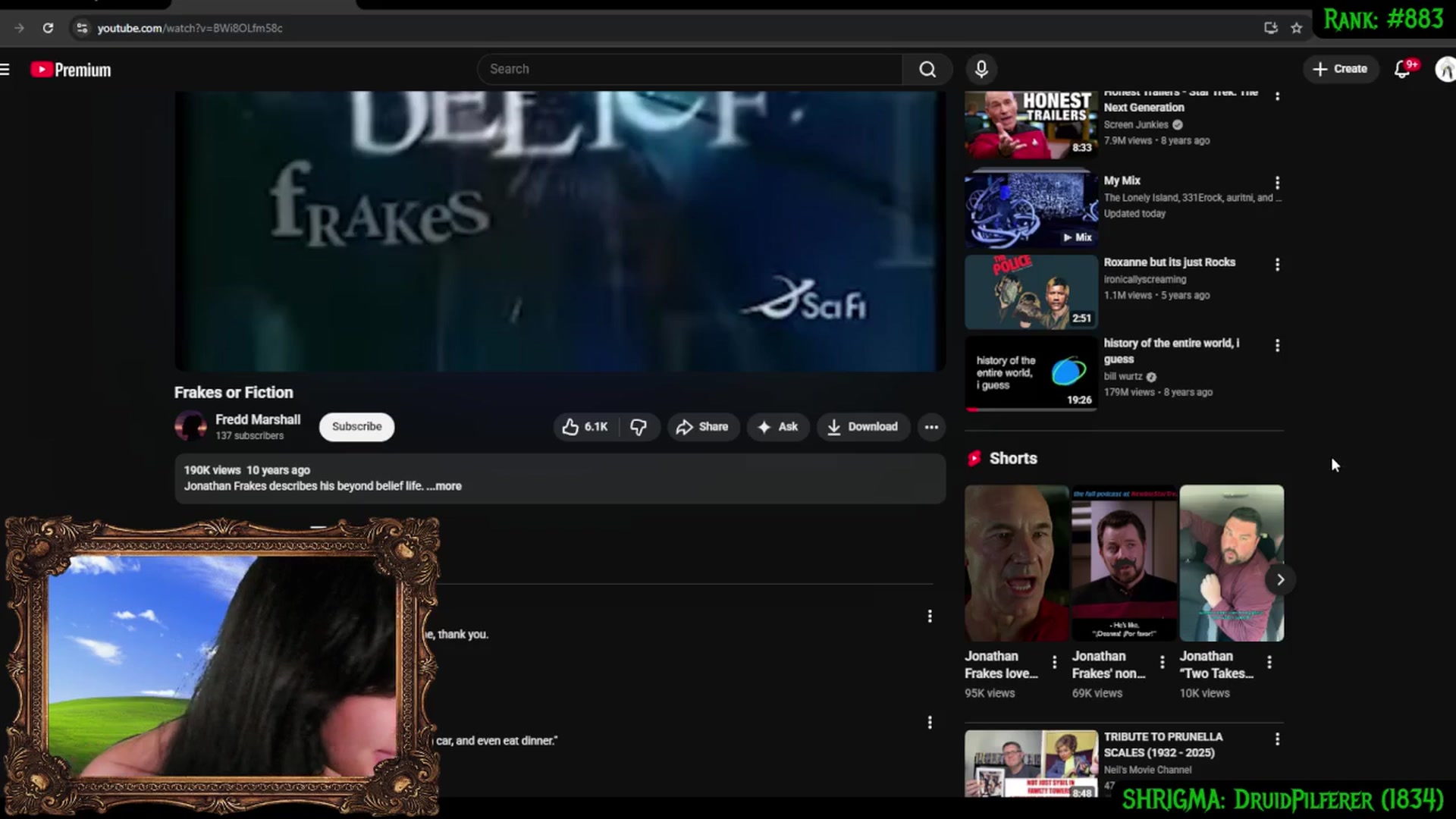Go forward with the browser arrow
The width and height of the screenshot is (1456, 819).
coord(19,28)
